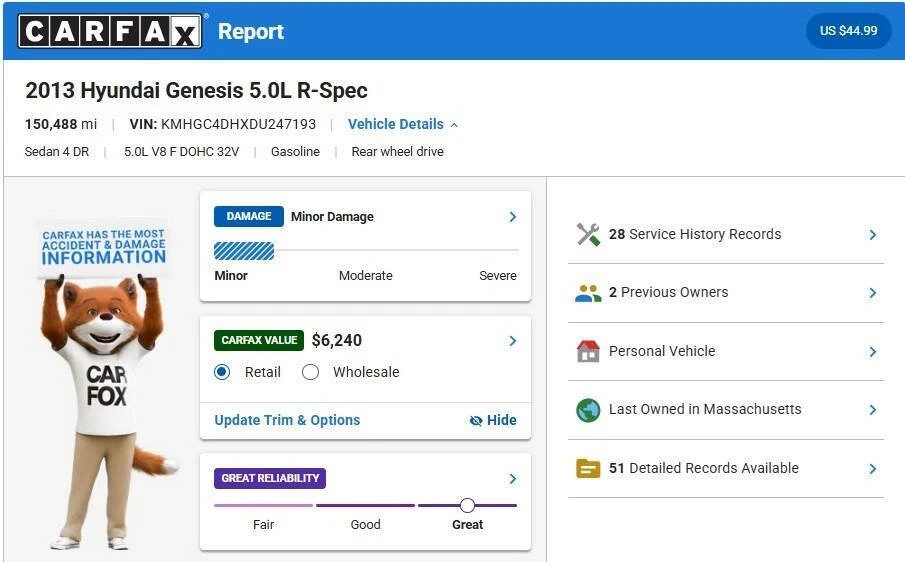Click the 5.0L V8 F DOHC 32V text

(181, 152)
